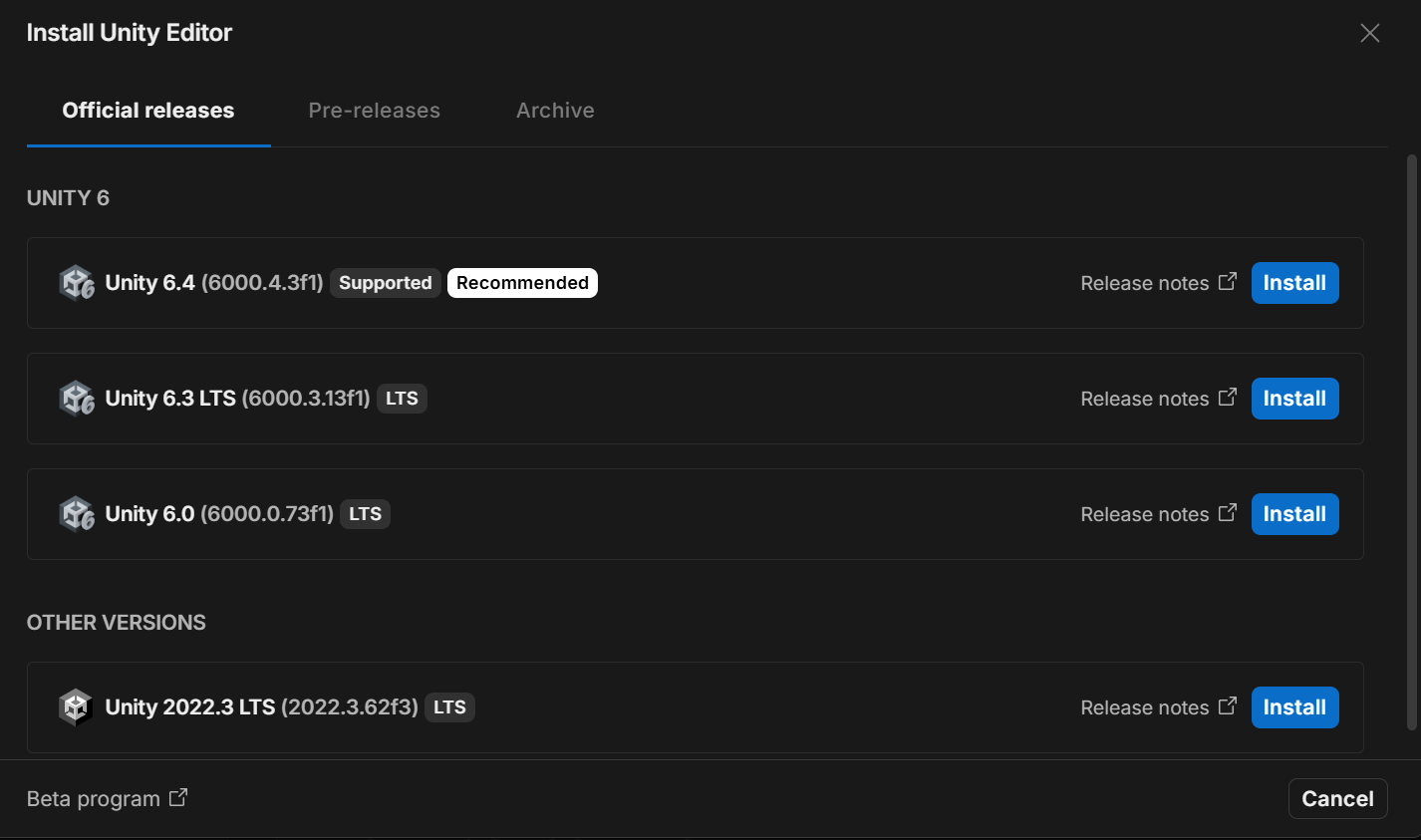Viewport: 1421px width, 840px height.
Task: Install Unity 2022.3 LTS editor
Action: tap(1294, 707)
